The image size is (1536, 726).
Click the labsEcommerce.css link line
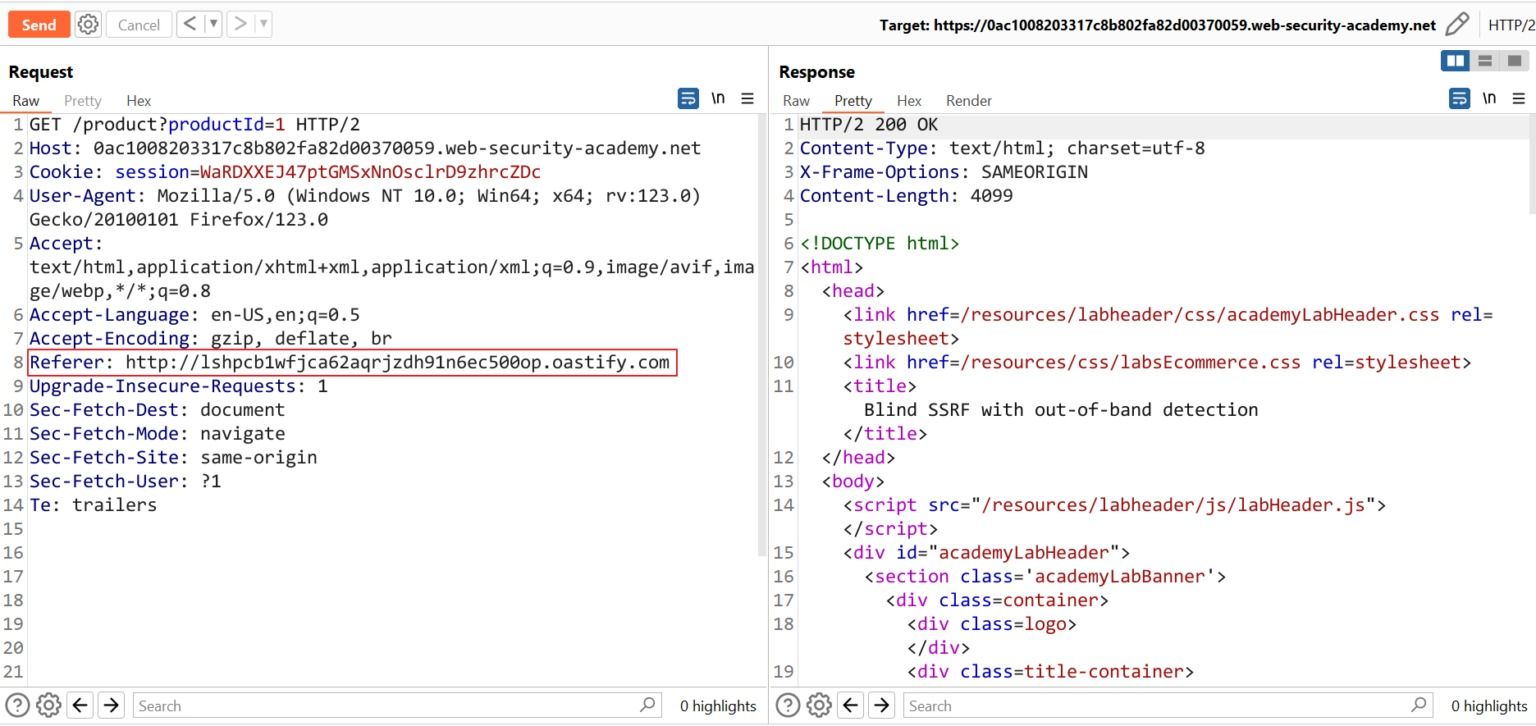click(x=1157, y=362)
